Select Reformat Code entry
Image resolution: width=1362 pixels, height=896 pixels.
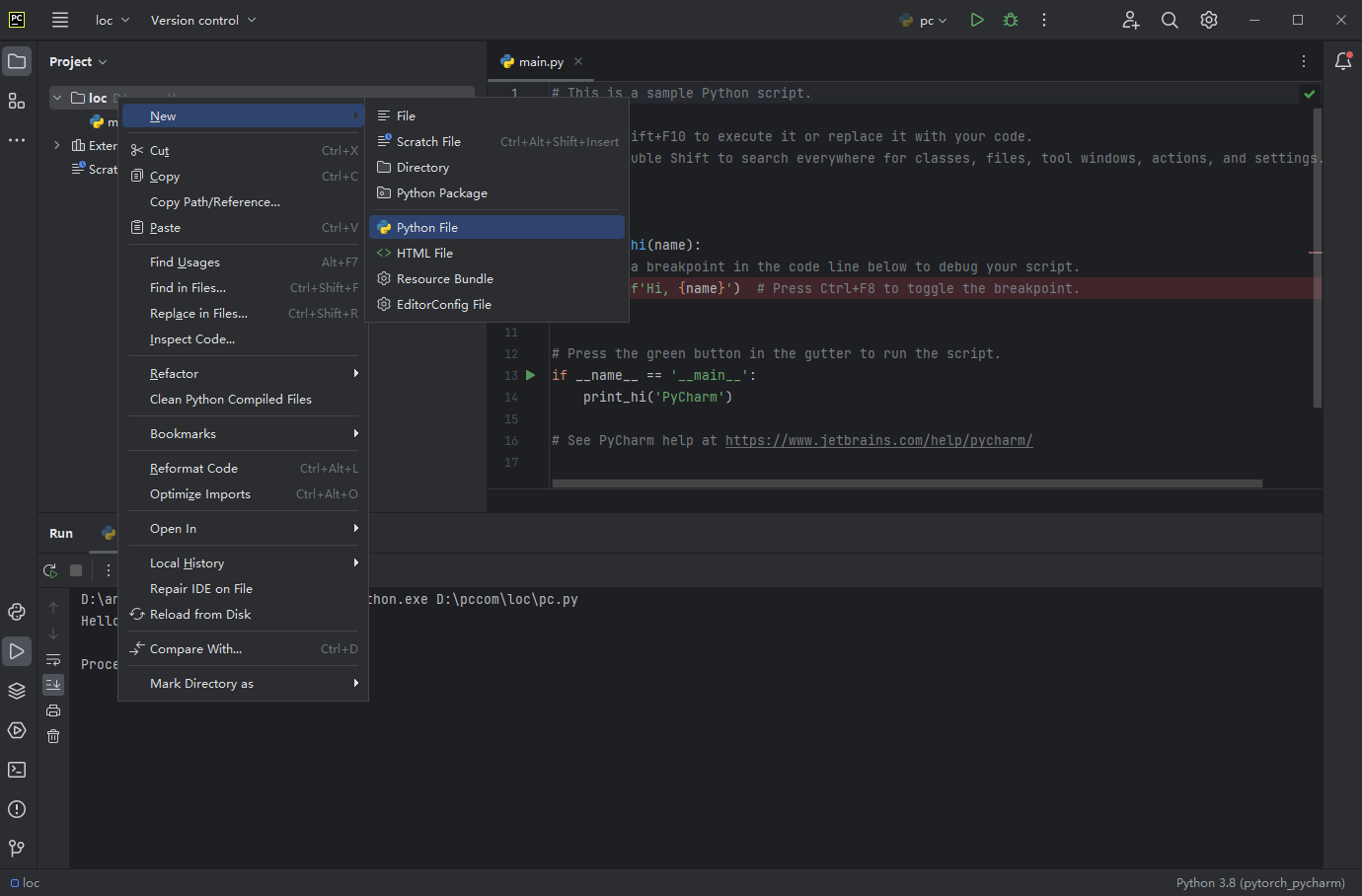tap(243, 469)
